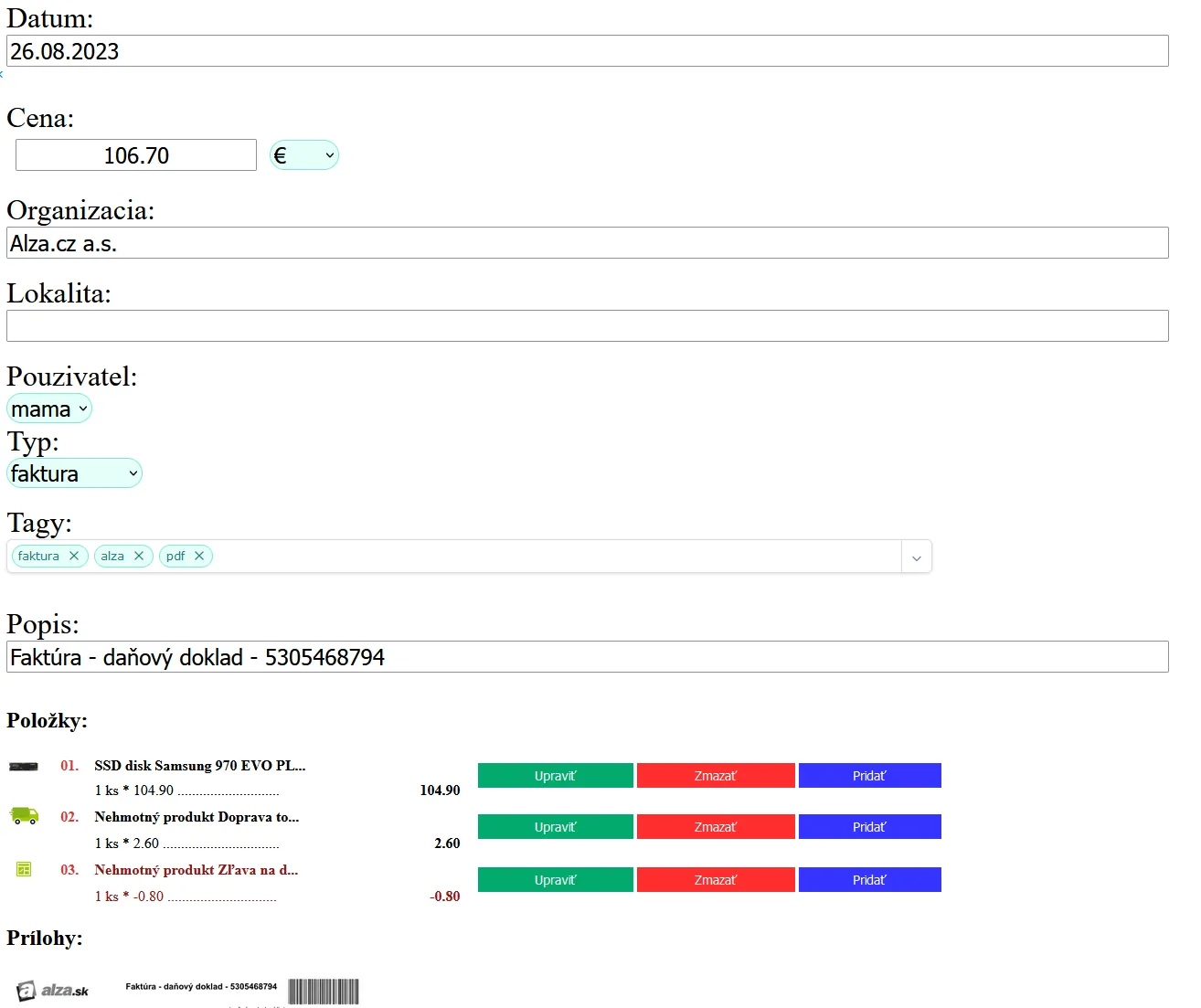Click the green delivery truck icon
Viewport: 1201px width, 1008px height.
click(x=24, y=815)
